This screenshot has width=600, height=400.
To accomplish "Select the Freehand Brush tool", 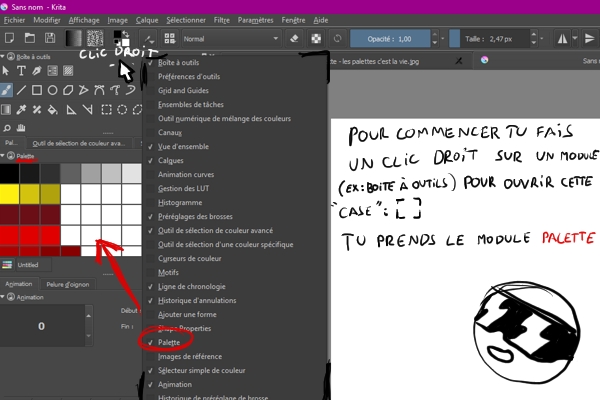I will click(6, 90).
